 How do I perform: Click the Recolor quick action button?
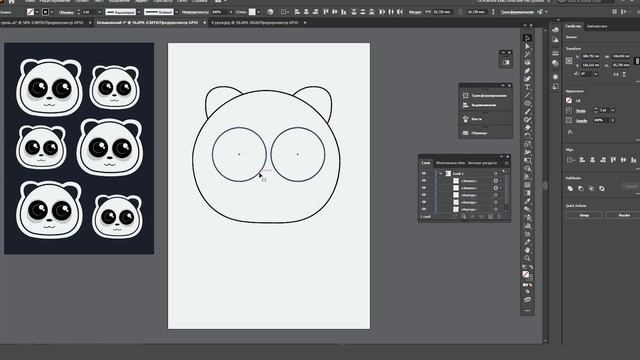623,215
